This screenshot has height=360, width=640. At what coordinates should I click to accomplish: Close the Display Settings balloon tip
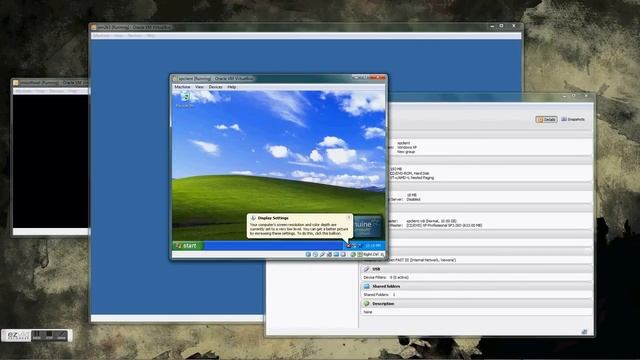[349, 217]
